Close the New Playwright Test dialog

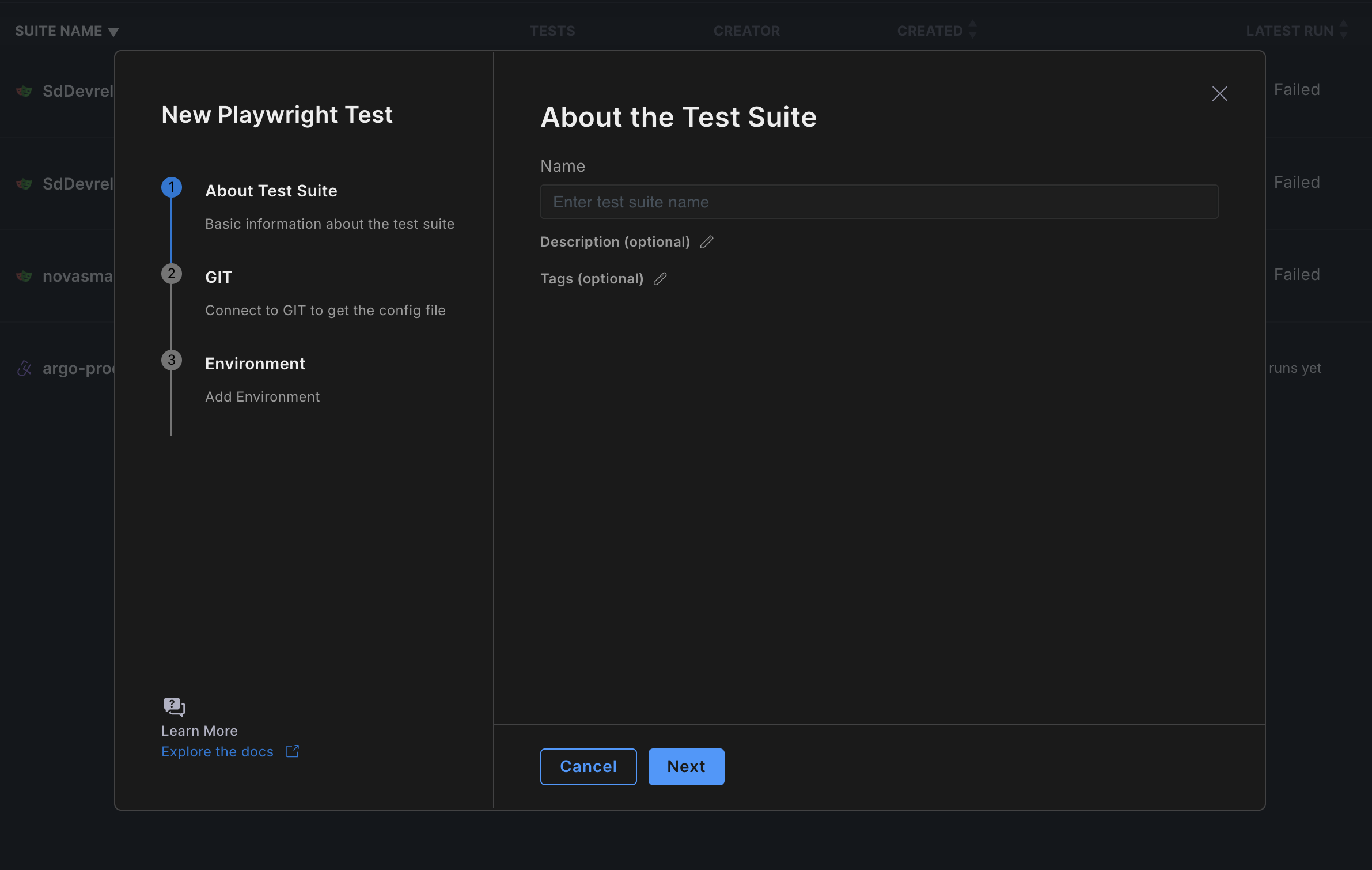tap(1219, 93)
